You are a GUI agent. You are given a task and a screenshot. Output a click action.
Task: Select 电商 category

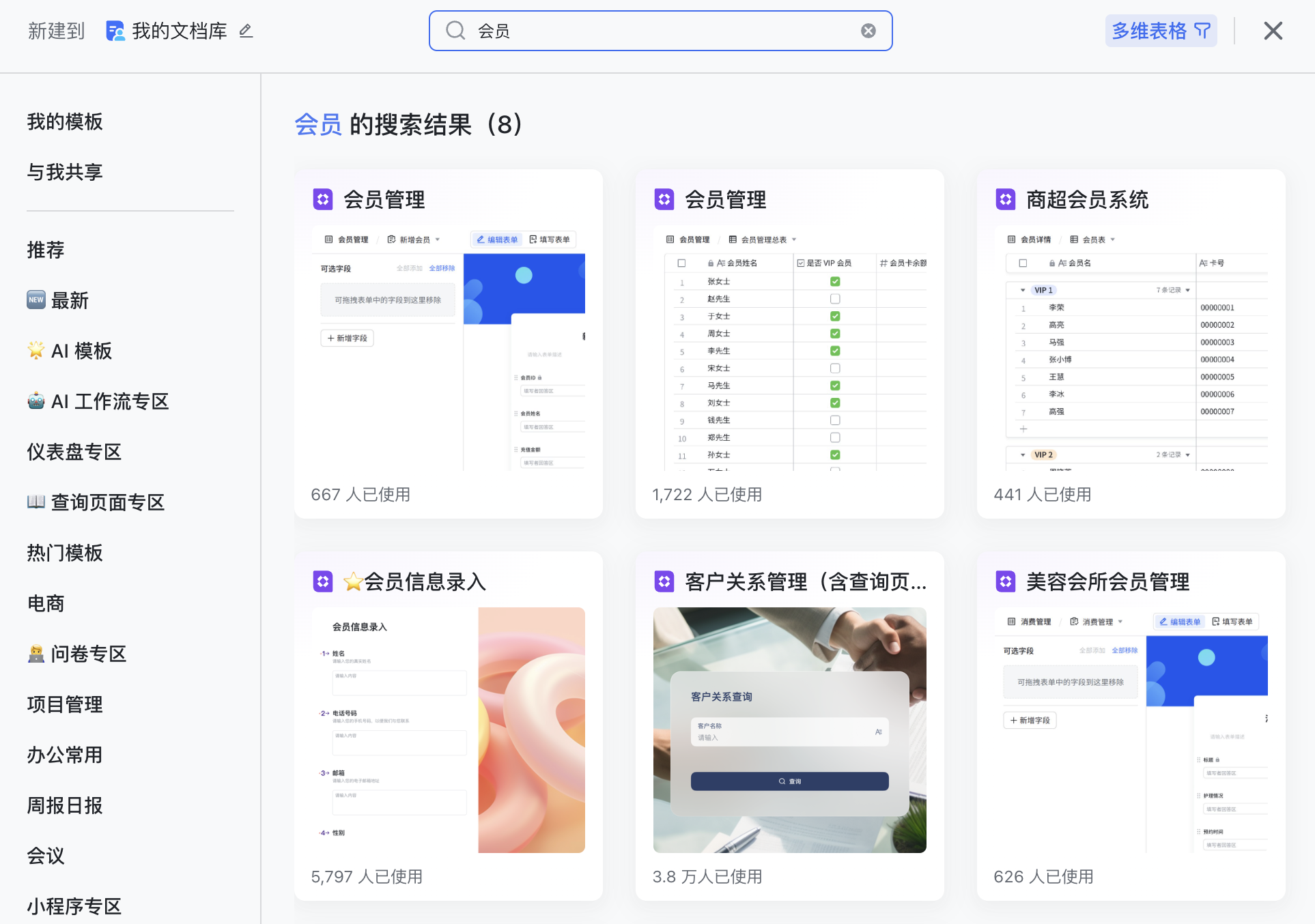[46, 604]
